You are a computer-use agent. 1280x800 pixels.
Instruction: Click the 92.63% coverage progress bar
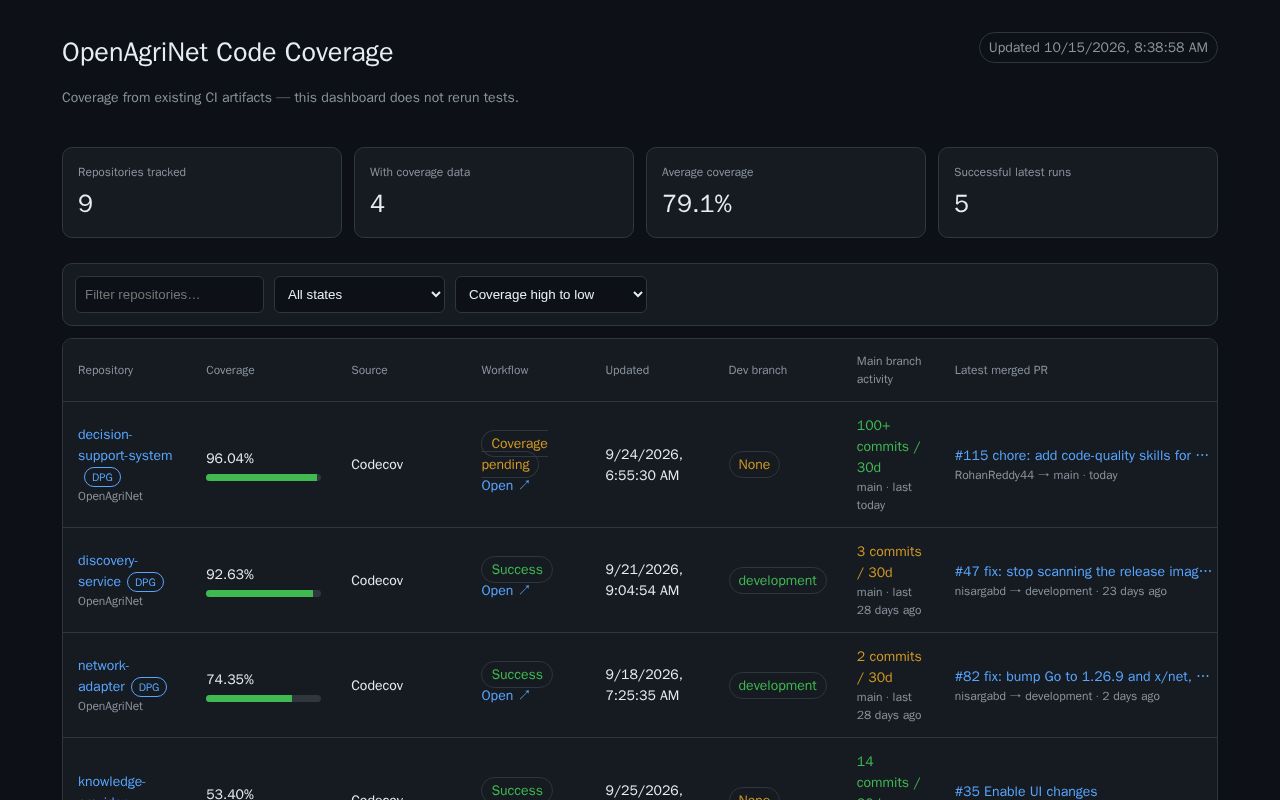click(x=263, y=594)
